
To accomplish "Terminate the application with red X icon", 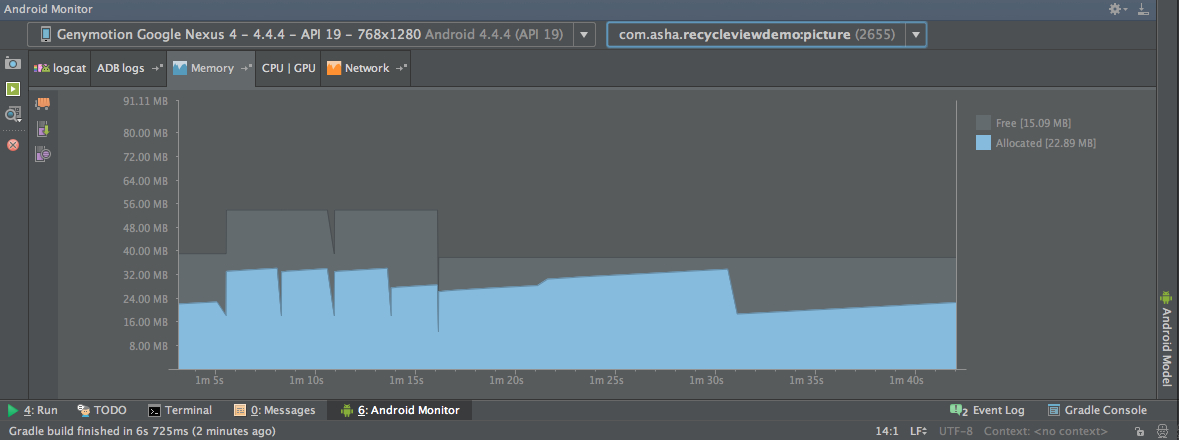I will [x=13, y=145].
